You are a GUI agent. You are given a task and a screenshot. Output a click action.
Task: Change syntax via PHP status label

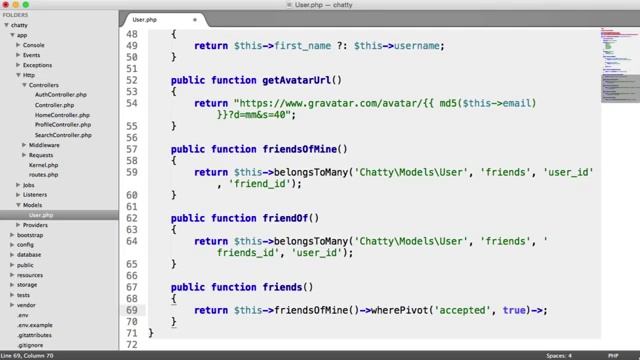point(613,356)
